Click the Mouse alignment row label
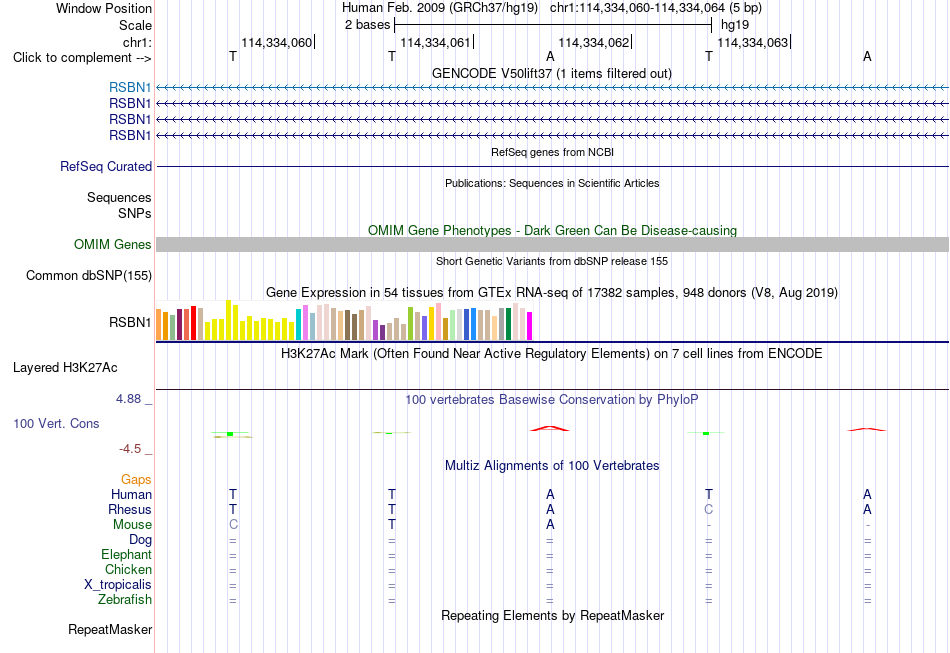 point(132,525)
